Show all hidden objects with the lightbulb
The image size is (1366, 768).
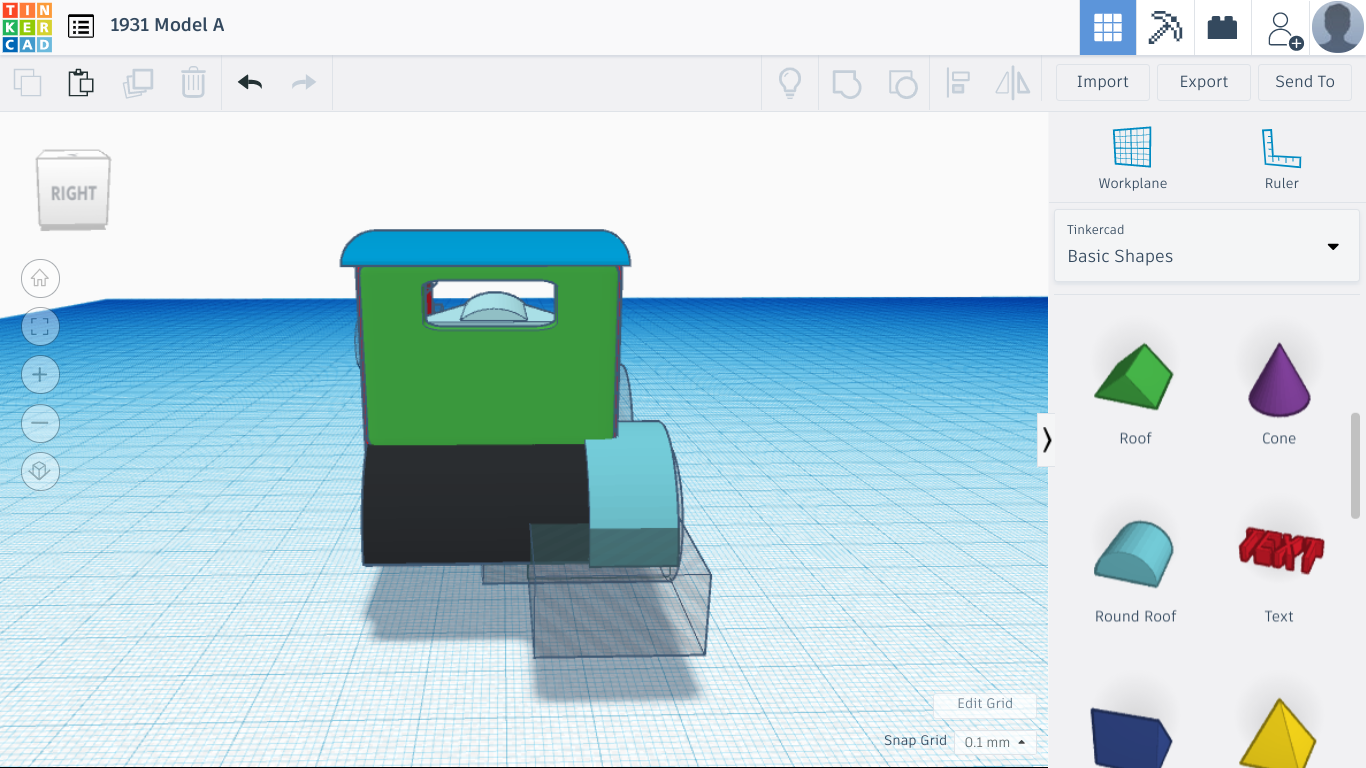coord(790,82)
